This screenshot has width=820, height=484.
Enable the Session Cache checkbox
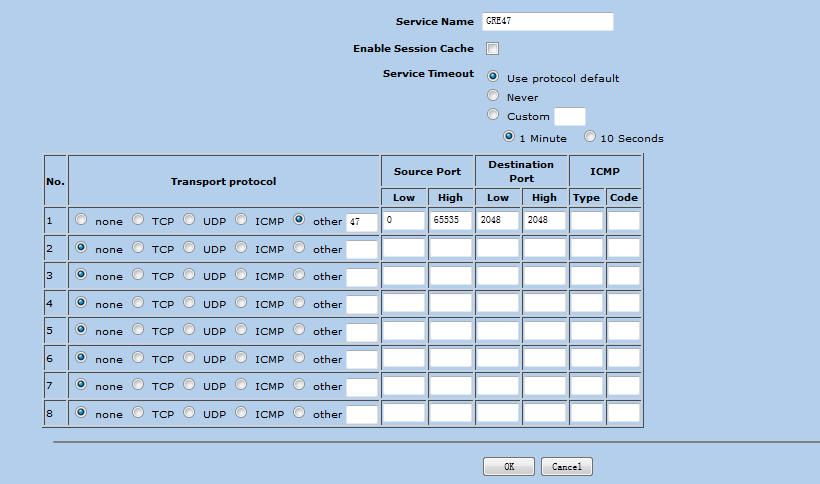492,49
